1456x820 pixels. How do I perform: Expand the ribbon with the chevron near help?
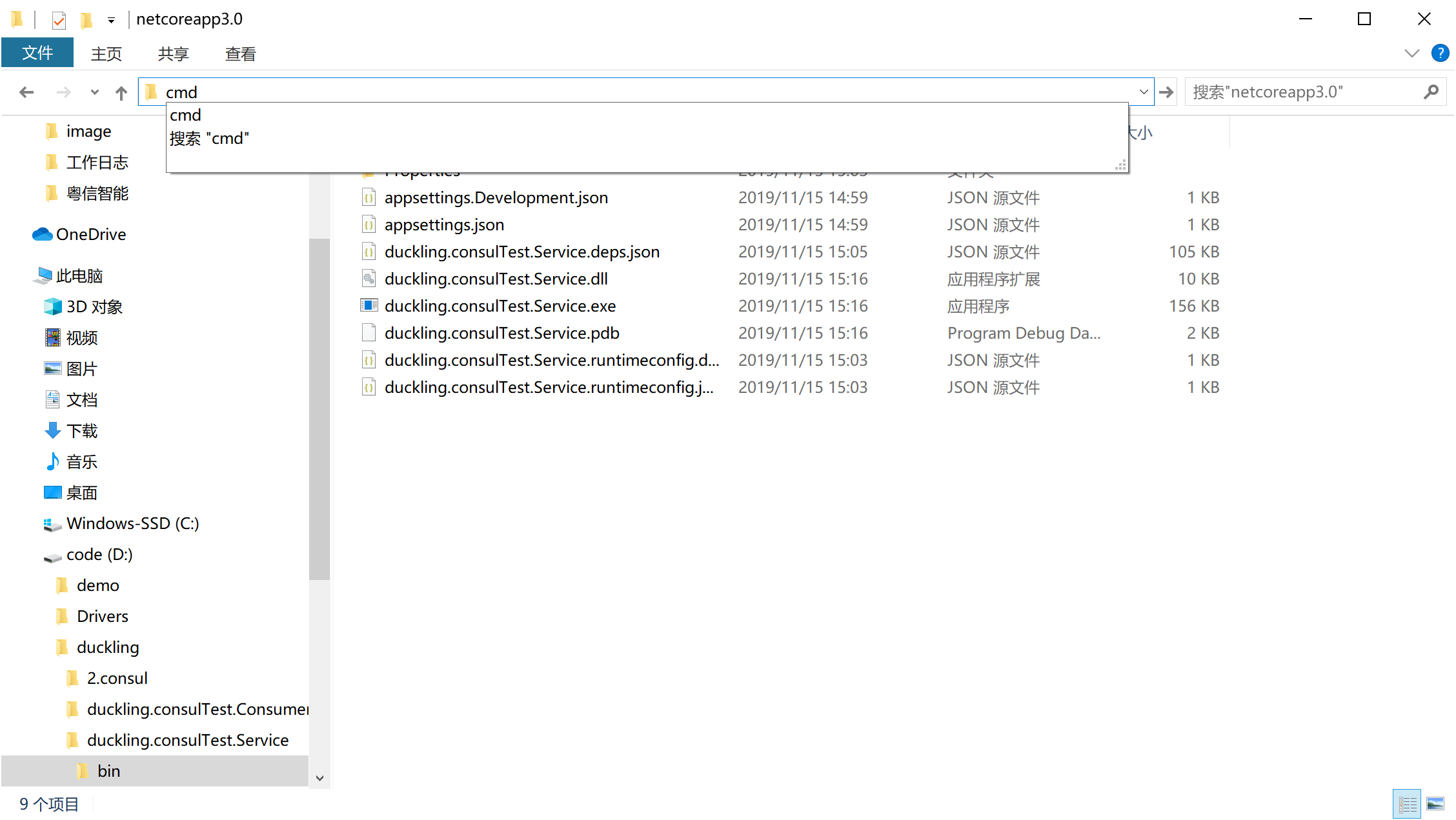pos(1411,53)
